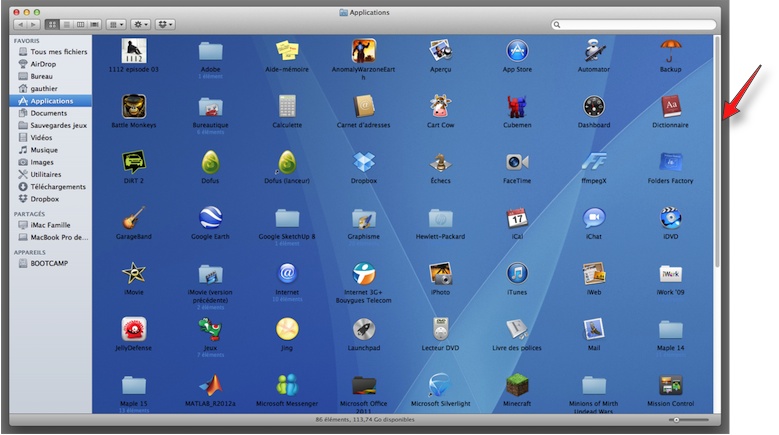
Task: Select iMac Famille shared computer
Action: [51, 225]
